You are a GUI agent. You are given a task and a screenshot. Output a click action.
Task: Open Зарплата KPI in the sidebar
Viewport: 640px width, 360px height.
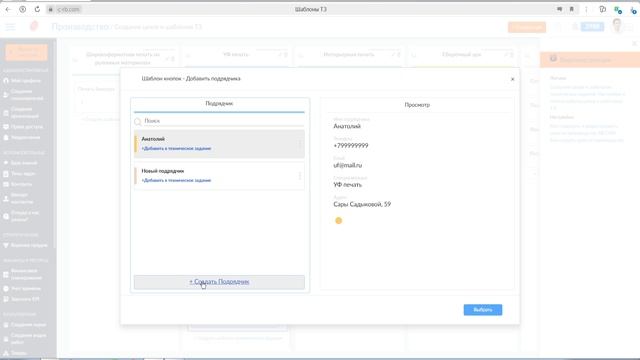tap(24, 299)
